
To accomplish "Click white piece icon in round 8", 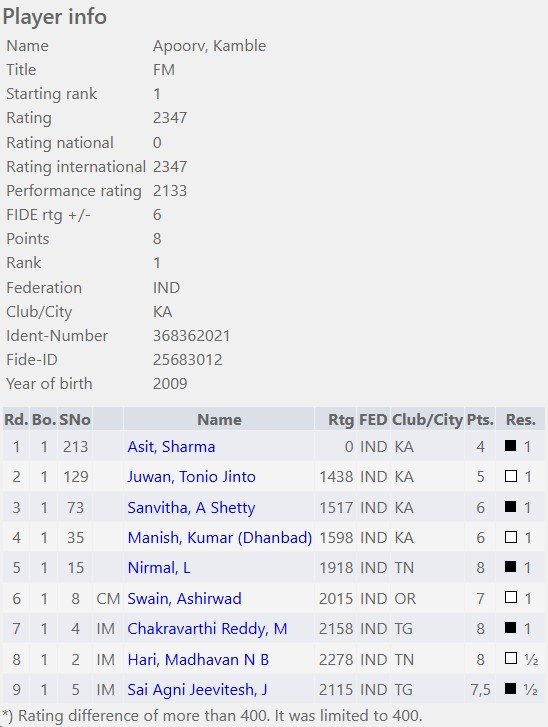I will click(x=510, y=658).
